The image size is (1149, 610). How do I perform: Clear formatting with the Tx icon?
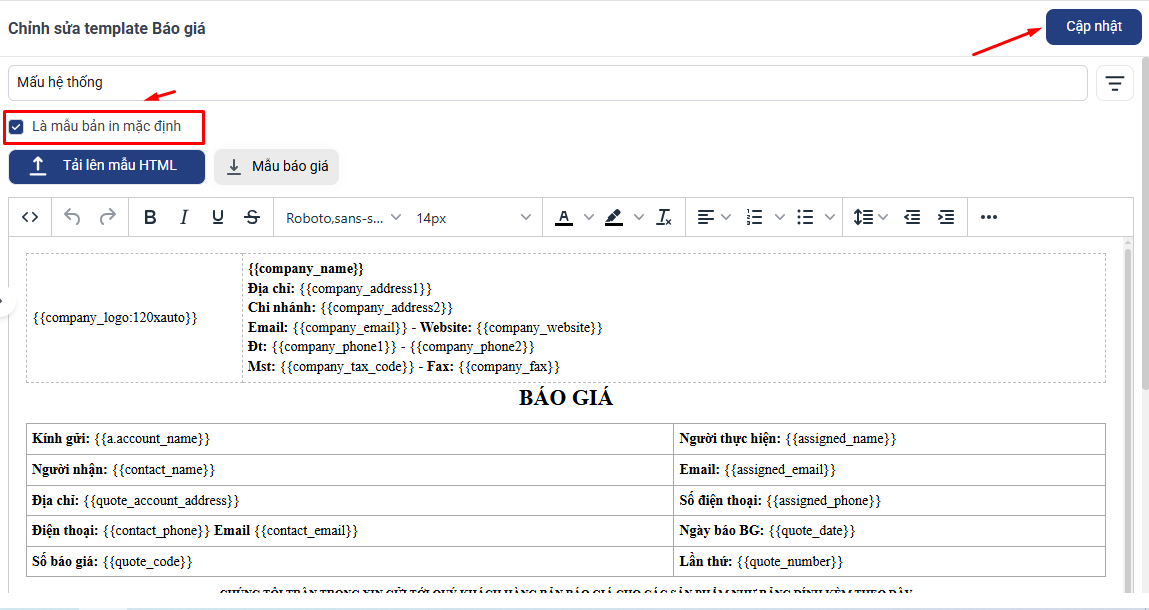point(664,217)
